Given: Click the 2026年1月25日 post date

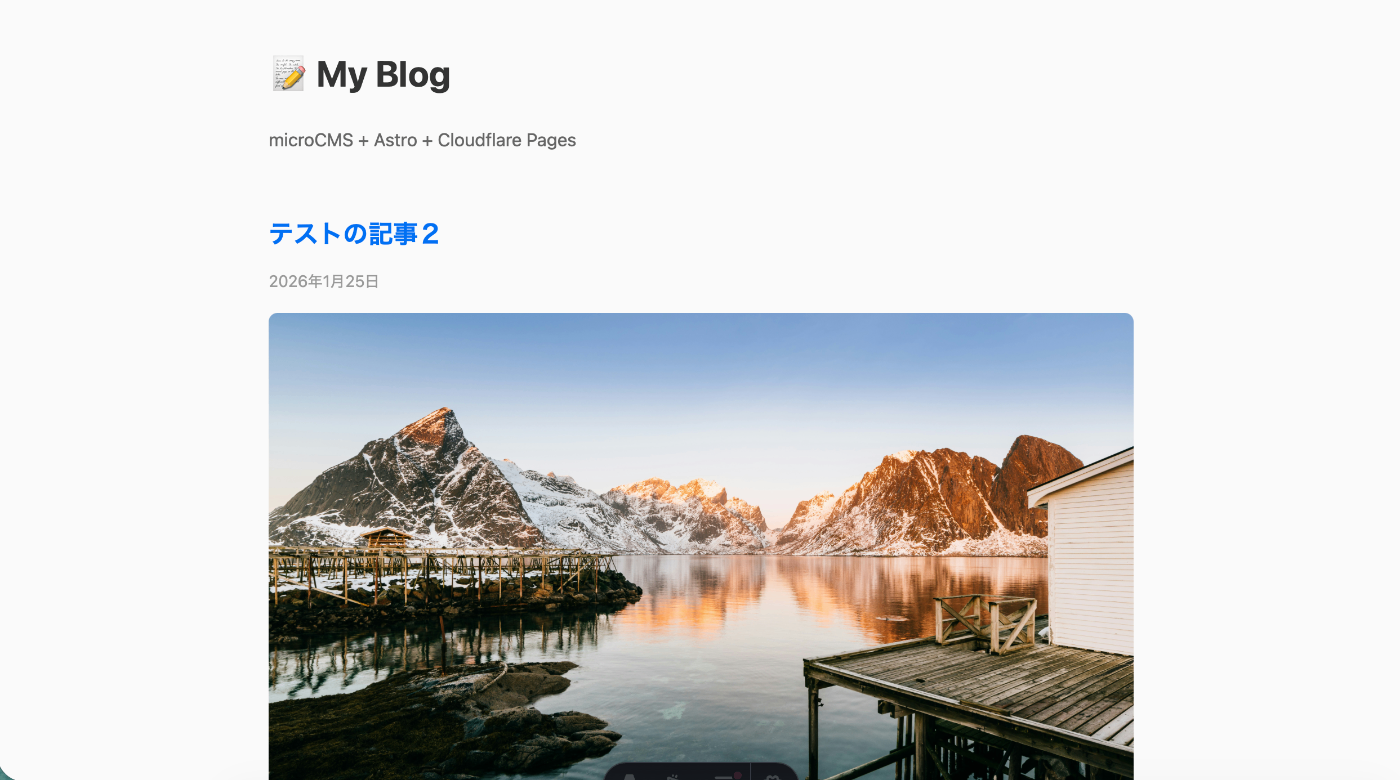Looking at the screenshot, I should tap(324, 282).
